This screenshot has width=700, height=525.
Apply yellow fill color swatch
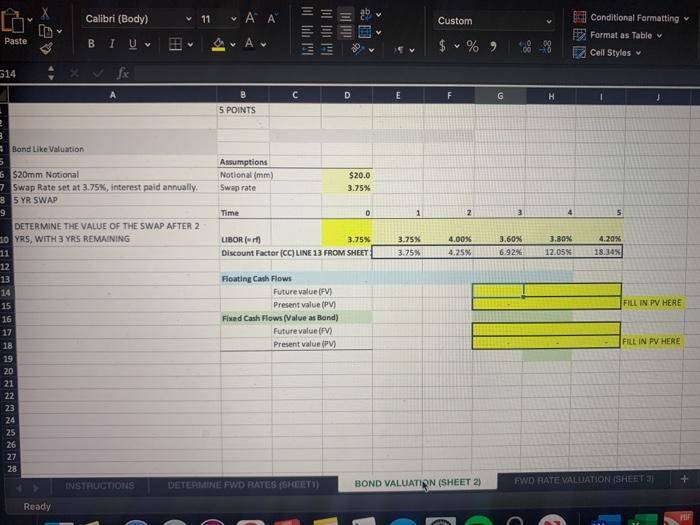pyautogui.click(x=218, y=44)
